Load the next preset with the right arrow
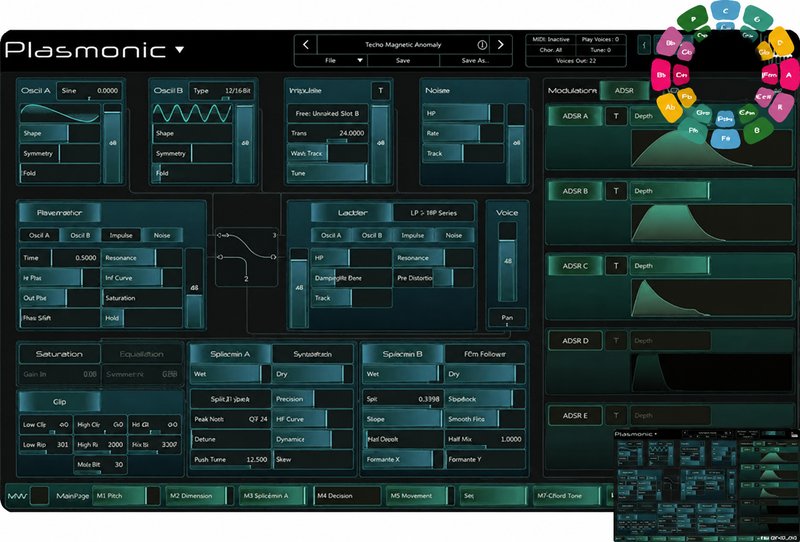800x542 pixels. (501, 45)
